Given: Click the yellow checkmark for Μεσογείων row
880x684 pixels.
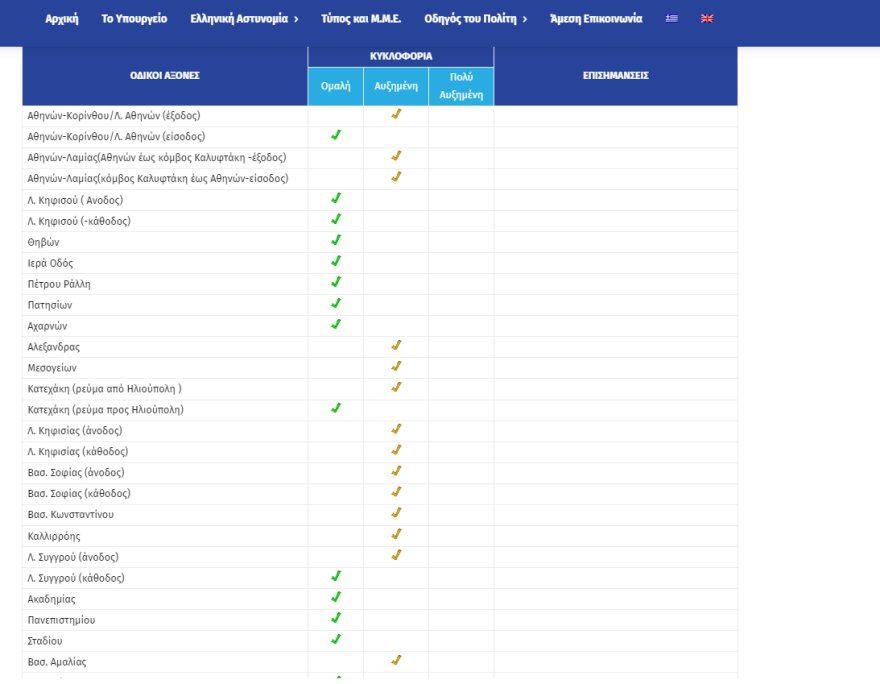Looking at the screenshot, I should click(x=396, y=367).
